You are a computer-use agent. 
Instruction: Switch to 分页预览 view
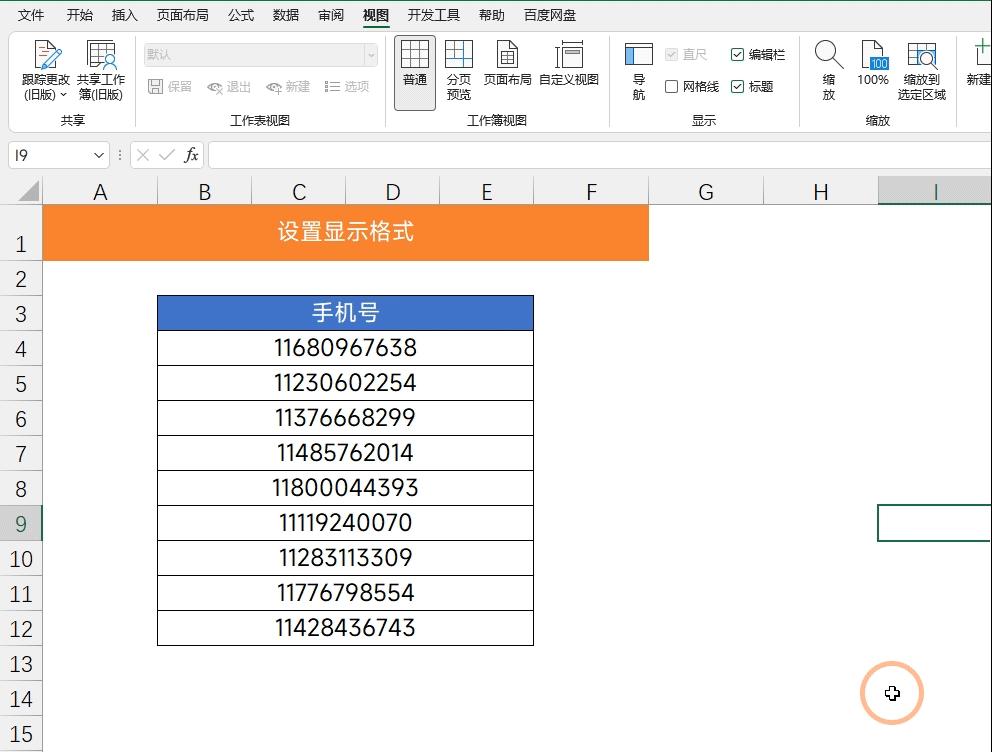pos(459,68)
